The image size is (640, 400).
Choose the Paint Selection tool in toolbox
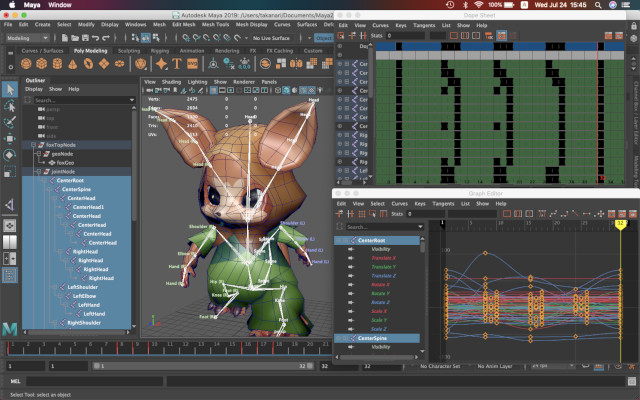coord(10,122)
